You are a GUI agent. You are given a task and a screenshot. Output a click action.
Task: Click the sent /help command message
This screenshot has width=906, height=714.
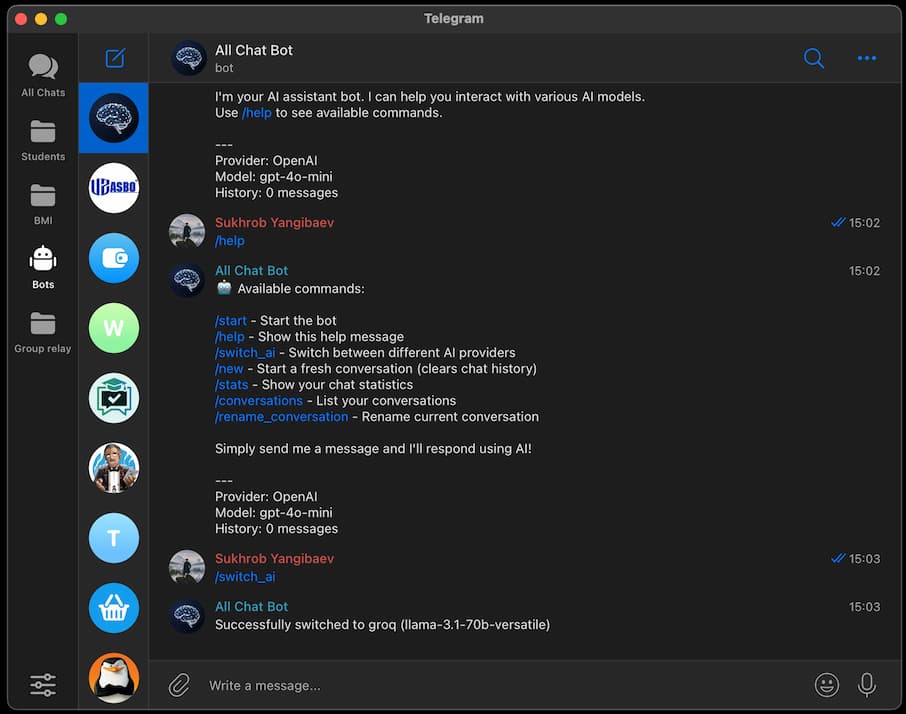click(x=230, y=240)
